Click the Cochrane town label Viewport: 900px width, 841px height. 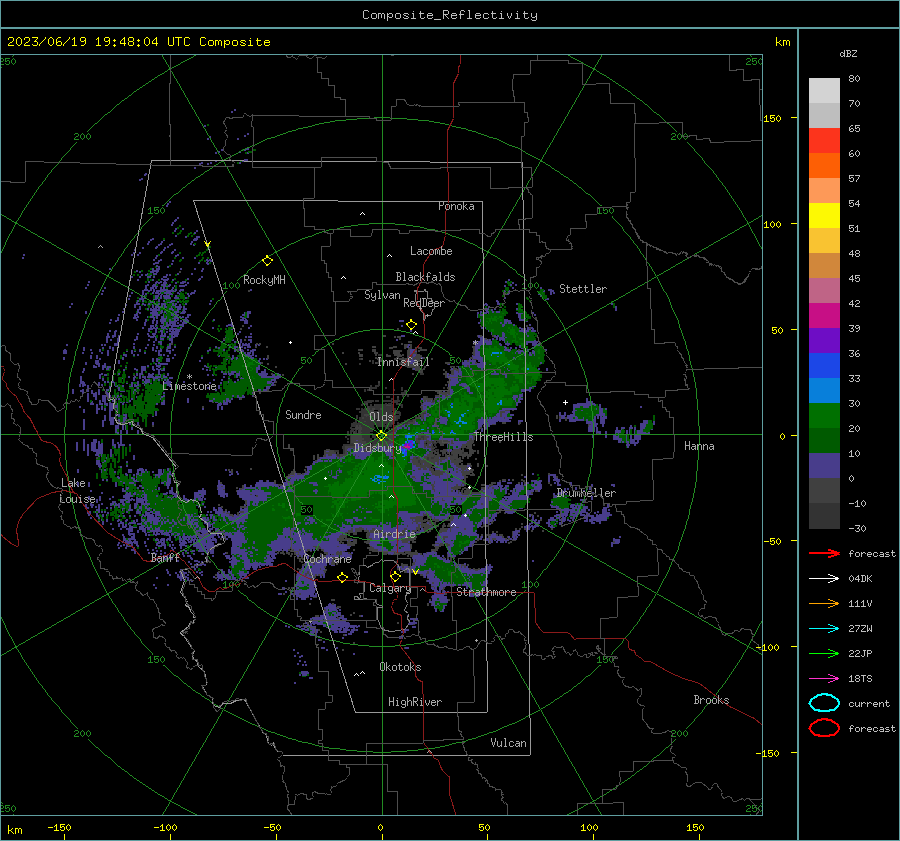tap(327, 559)
